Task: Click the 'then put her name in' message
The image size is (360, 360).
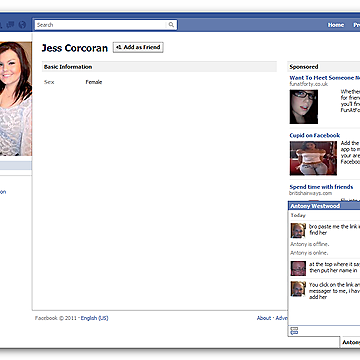Action: coord(333,270)
